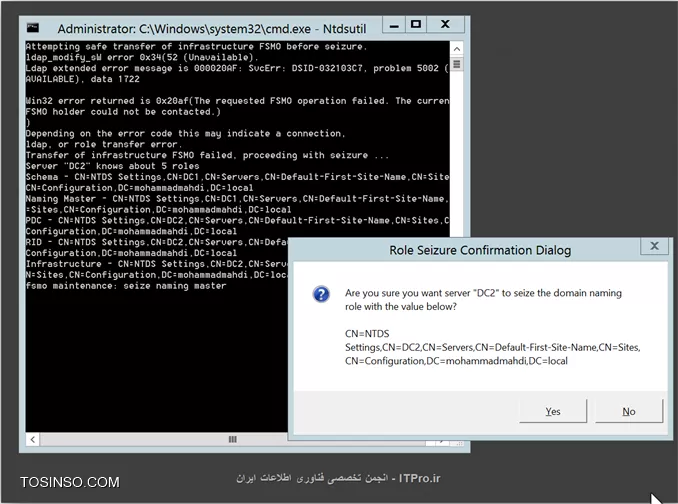This screenshot has height=504, width=678.
Task: Click the cmd window title bar text
Action: [x=212, y=29]
